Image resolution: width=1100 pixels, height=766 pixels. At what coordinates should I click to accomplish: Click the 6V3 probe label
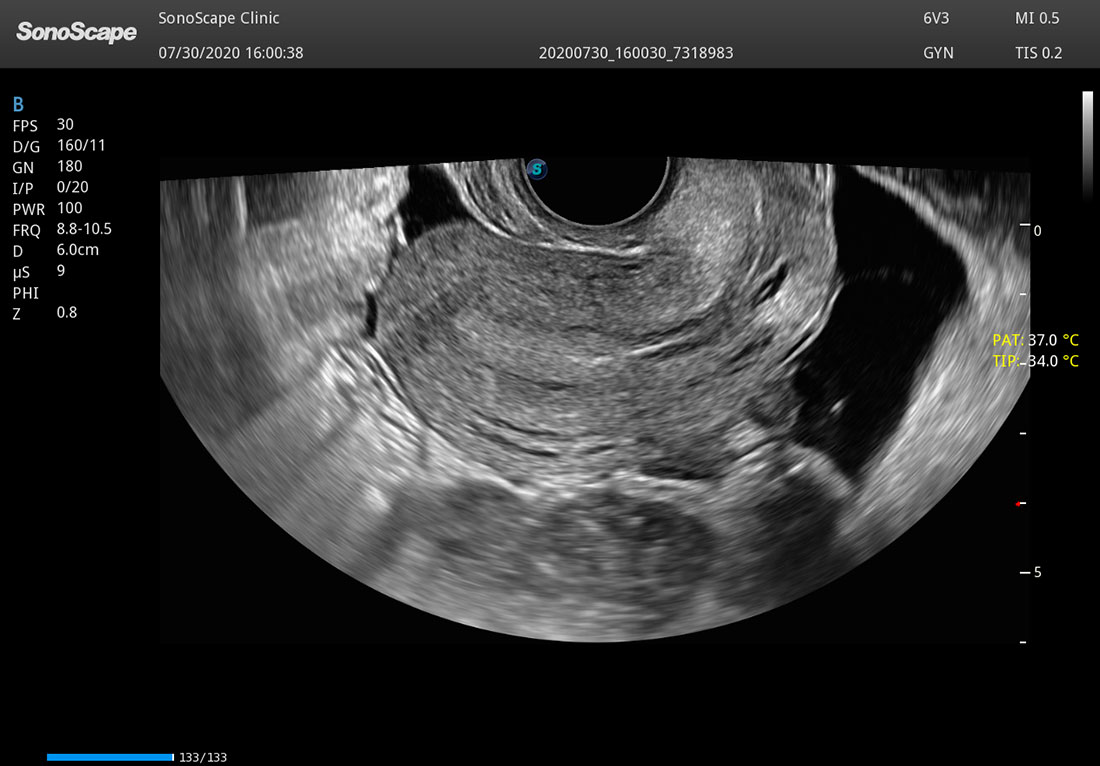point(936,18)
